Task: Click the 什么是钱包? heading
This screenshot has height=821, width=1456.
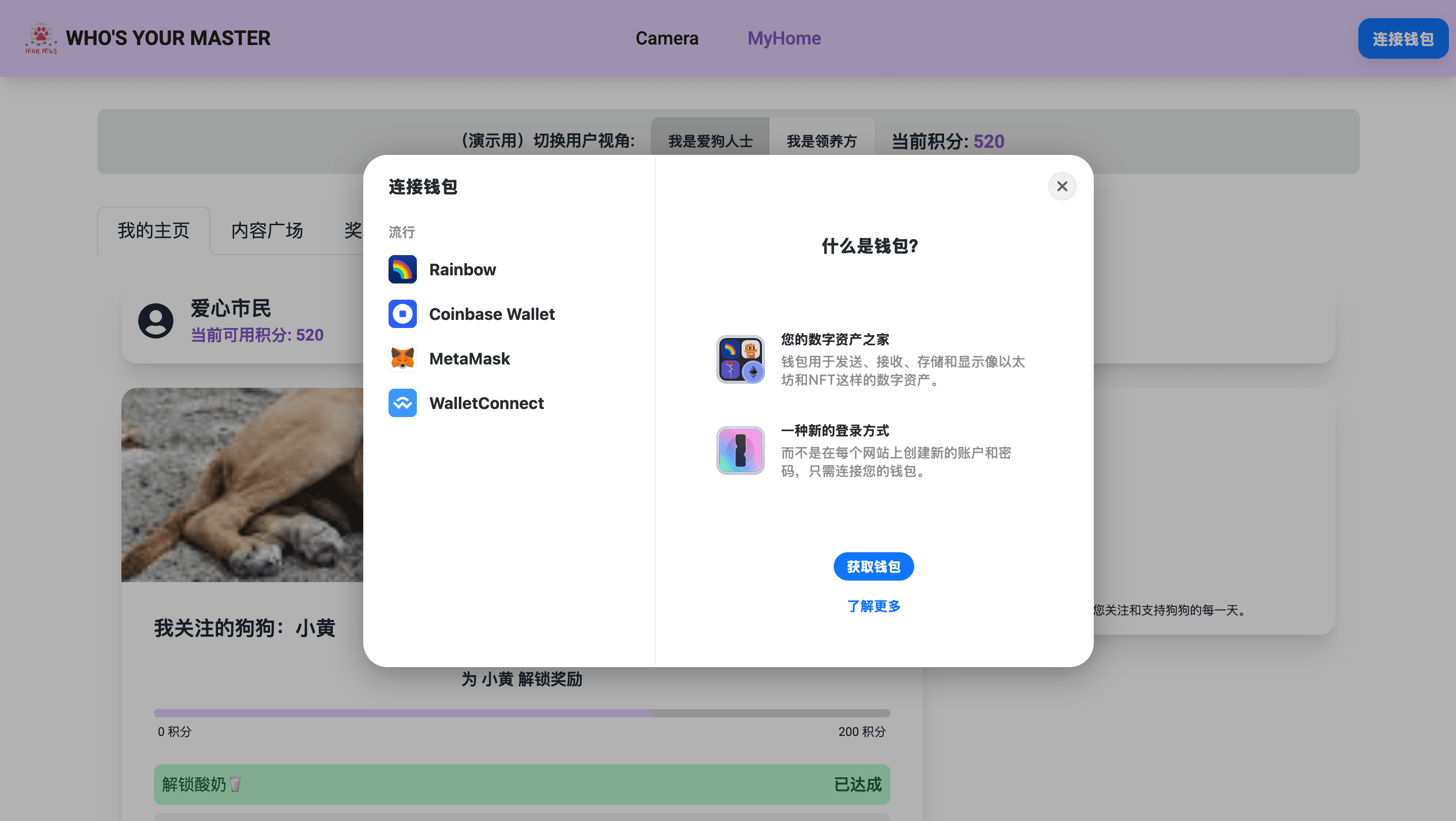Action: coord(870,246)
